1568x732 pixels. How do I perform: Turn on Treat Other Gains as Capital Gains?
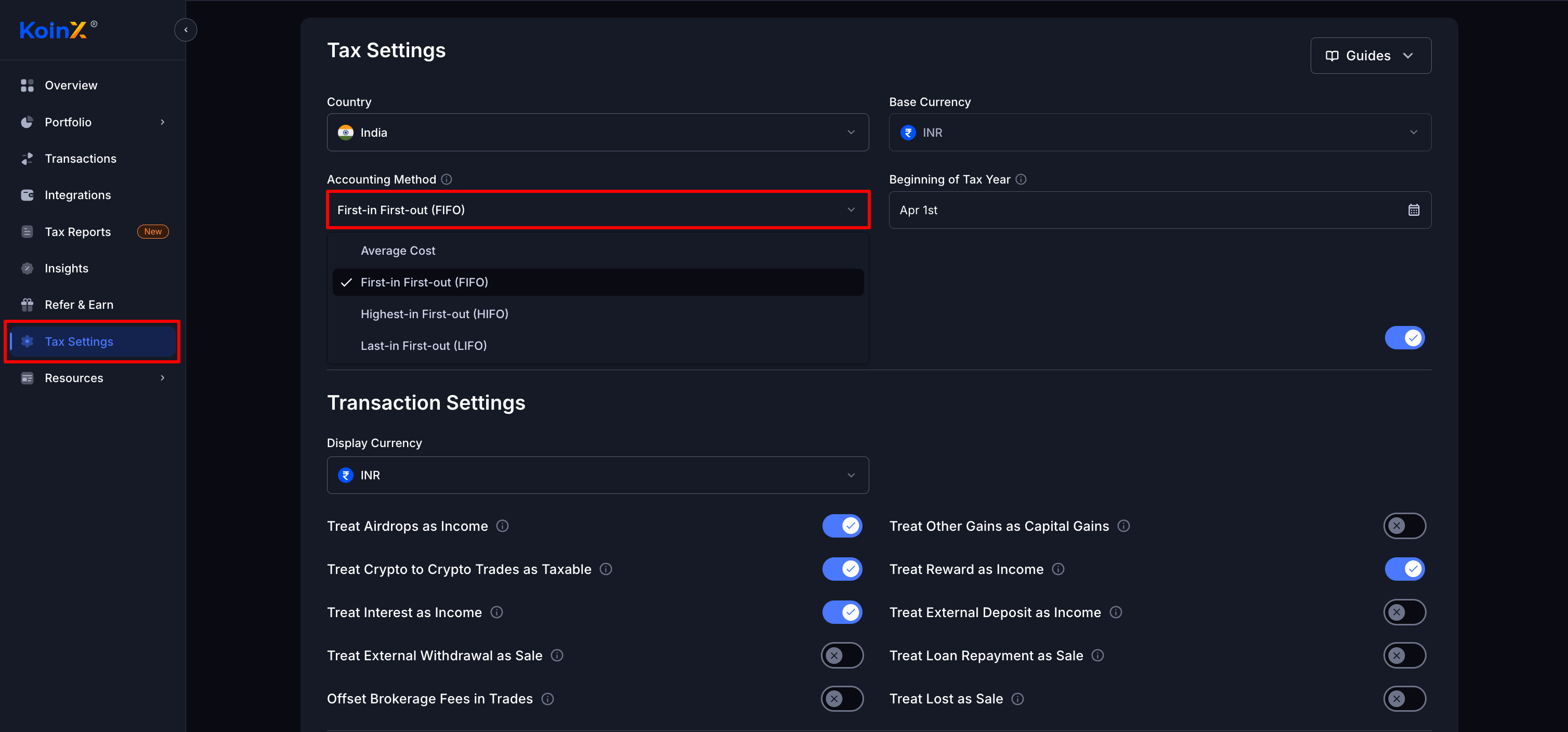pyautogui.click(x=1404, y=526)
